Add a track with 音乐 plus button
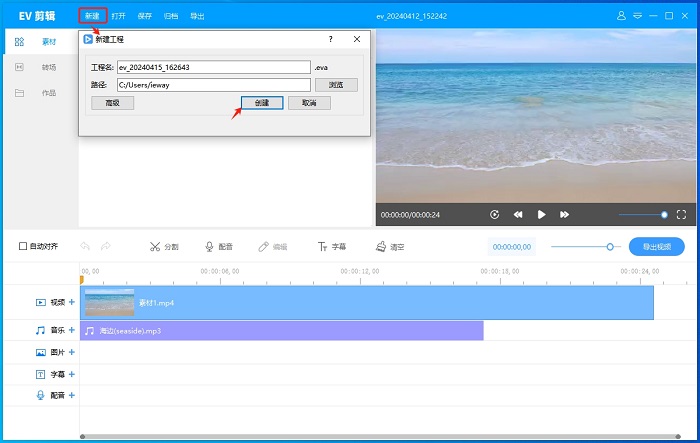 pyautogui.click(x=71, y=330)
